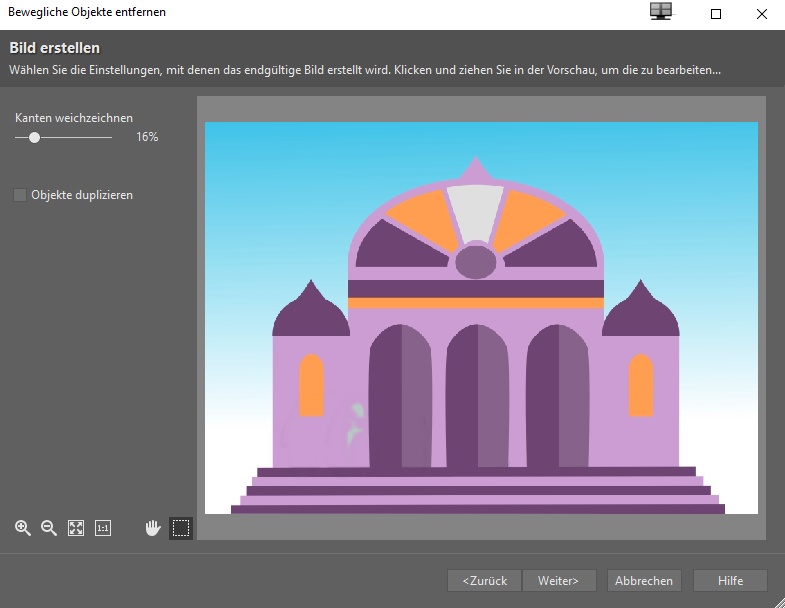Click the resize grip at window corner
785x608 pixels.
pyautogui.click(x=778, y=601)
